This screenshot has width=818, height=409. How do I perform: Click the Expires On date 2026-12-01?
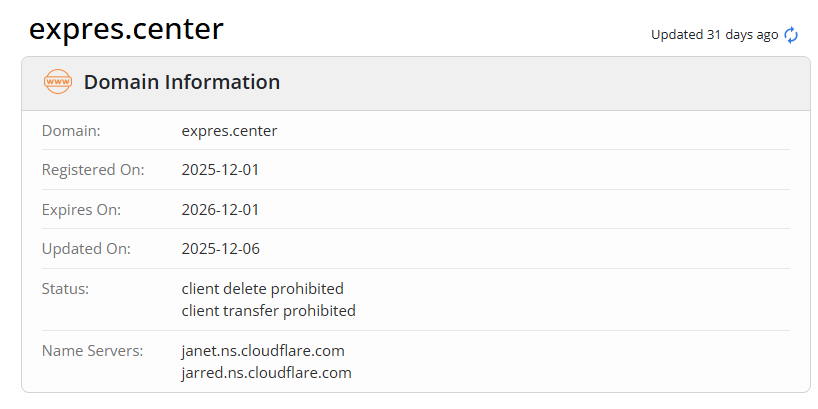[220, 210]
